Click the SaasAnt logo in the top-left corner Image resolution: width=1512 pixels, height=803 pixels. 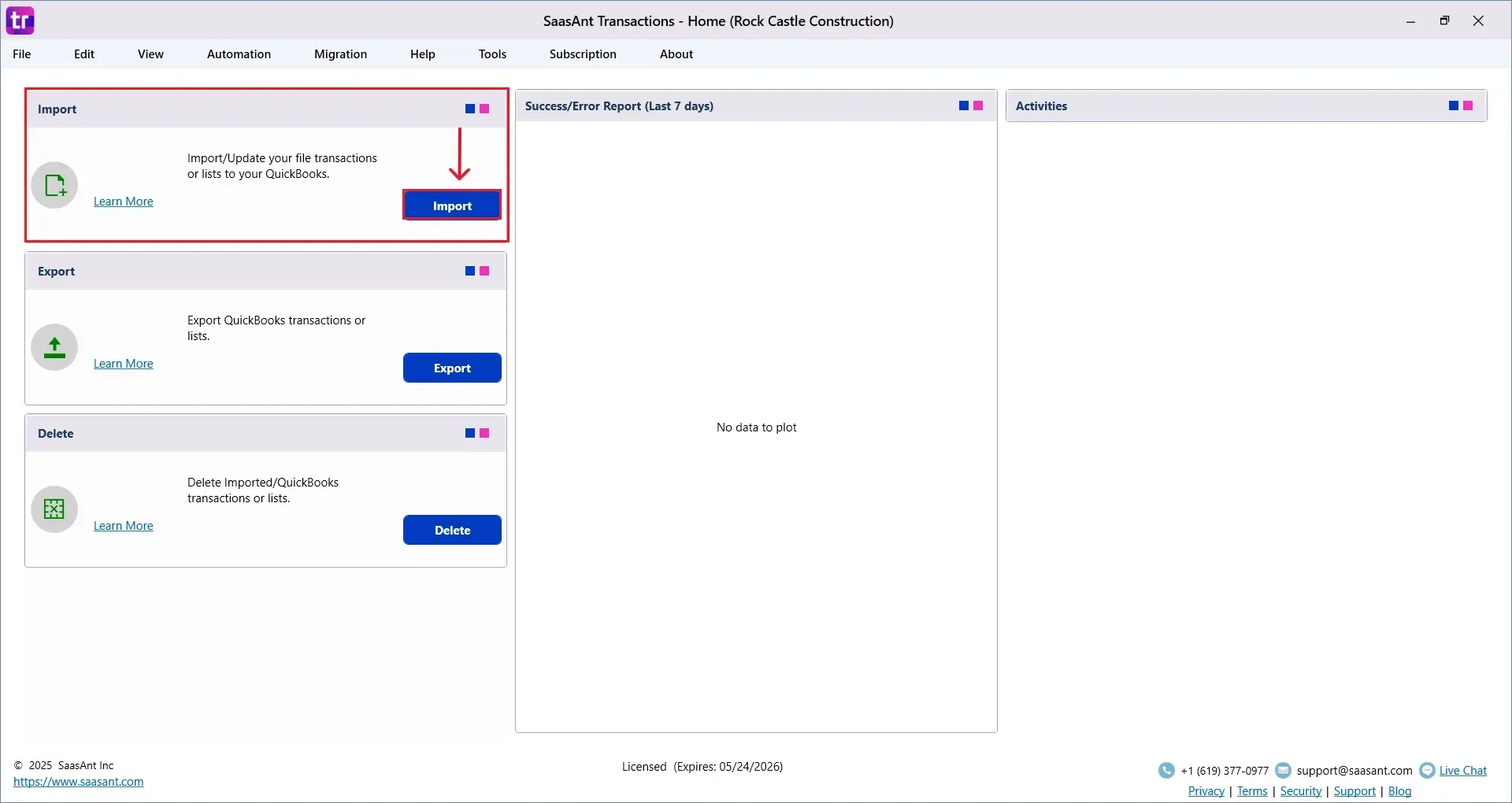pos(20,20)
